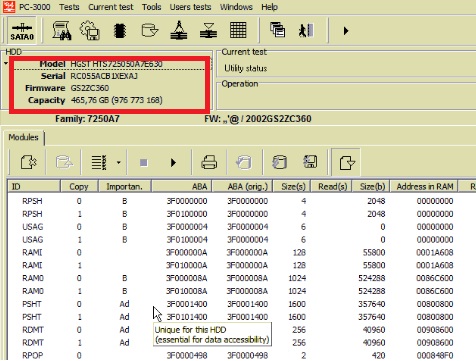Sort by the Copy column header

tap(79, 186)
